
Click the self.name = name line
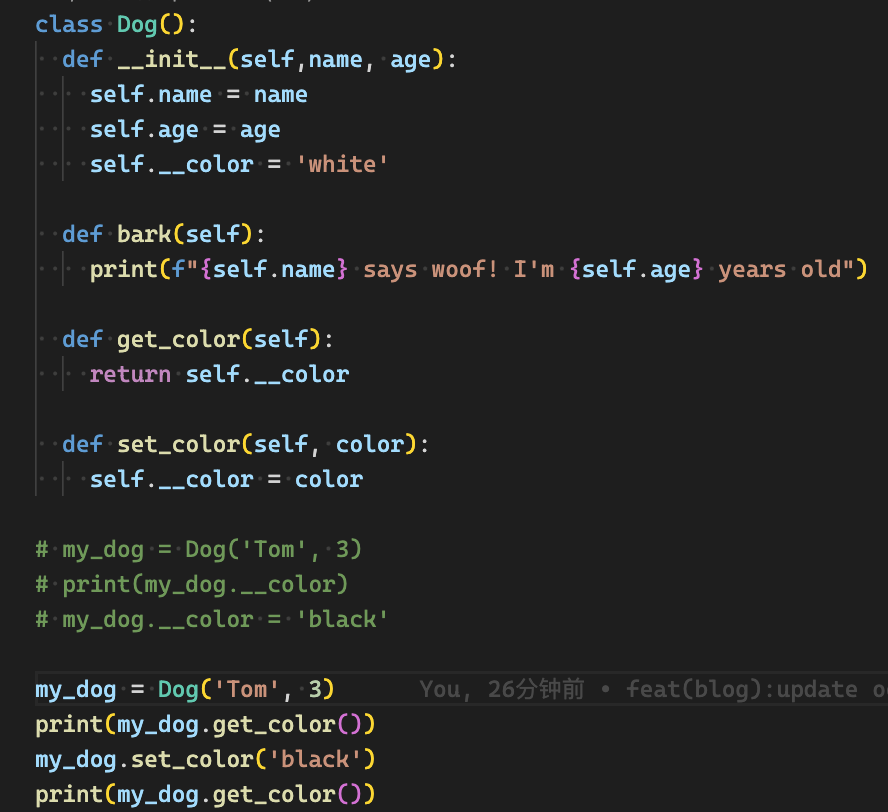pos(198,94)
